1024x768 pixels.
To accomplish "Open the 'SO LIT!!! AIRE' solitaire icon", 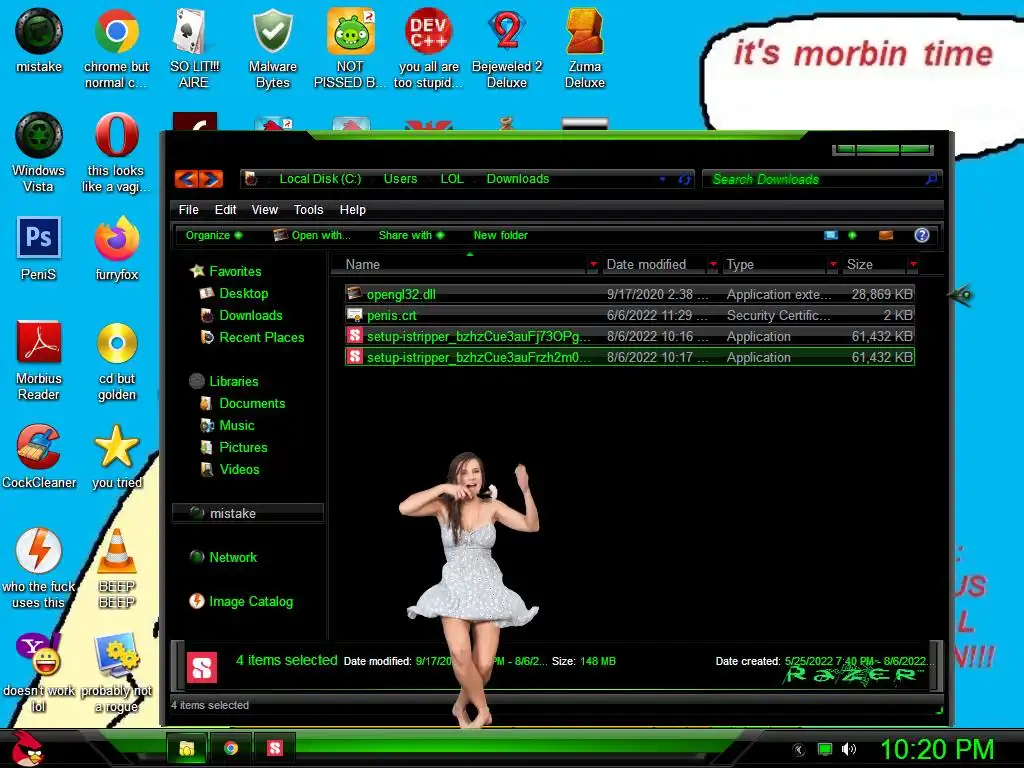I will coord(194,49).
